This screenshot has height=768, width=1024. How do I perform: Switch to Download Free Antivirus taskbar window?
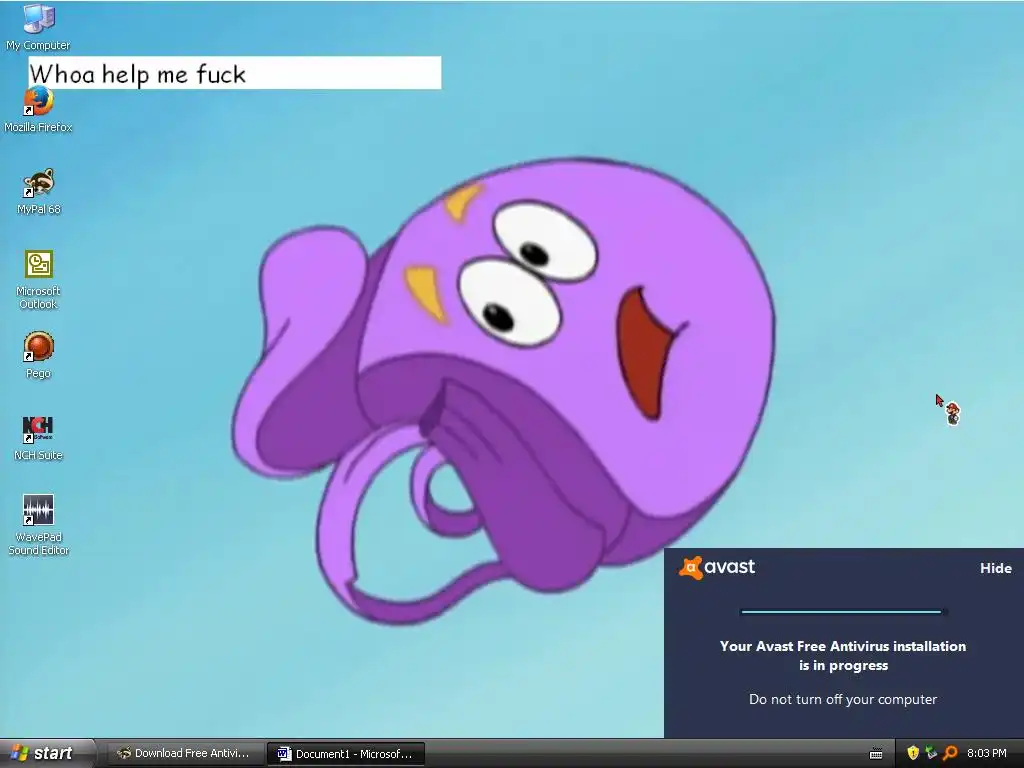pos(184,754)
